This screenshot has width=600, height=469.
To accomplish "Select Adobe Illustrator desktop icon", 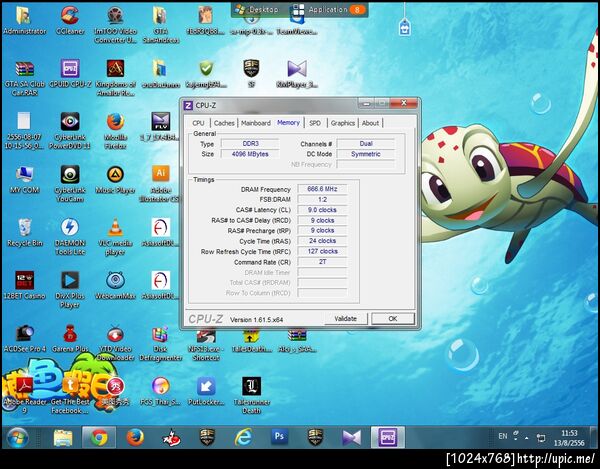I will (x=160, y=184).
